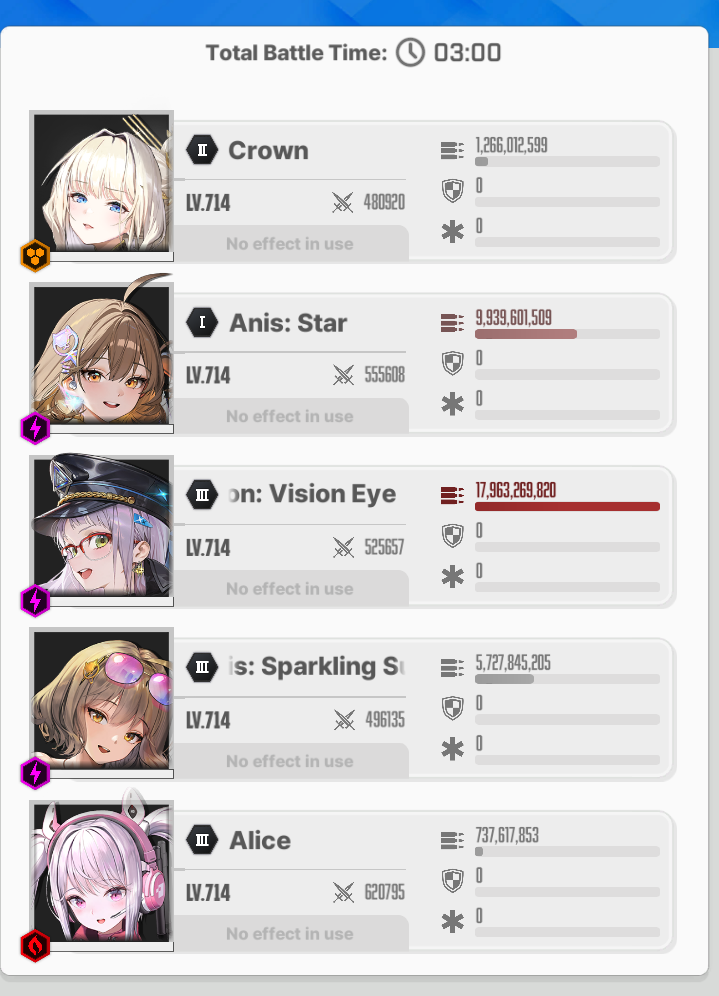Click the Sparkling Summer burst III icon
Screen dimensions: 719x996
(x=202, y=668)
